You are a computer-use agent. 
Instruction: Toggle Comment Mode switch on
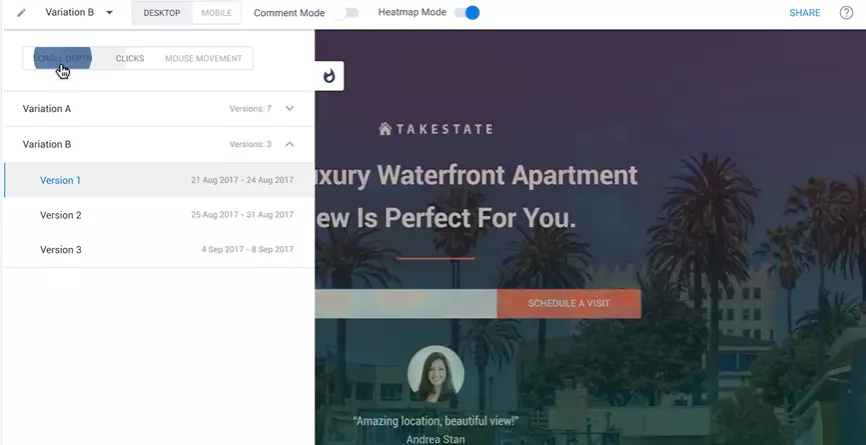coord(347,13)
